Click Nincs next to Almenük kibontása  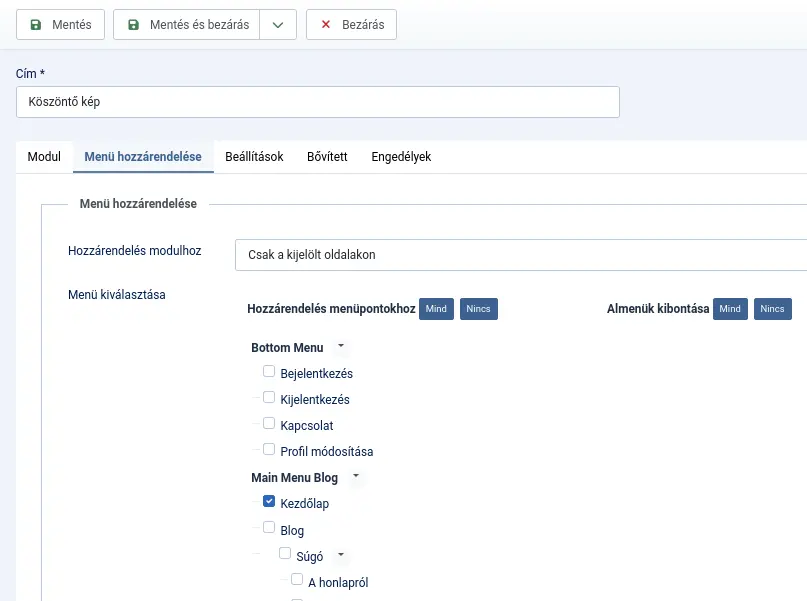pyautogui.click(x=772, y=309)
